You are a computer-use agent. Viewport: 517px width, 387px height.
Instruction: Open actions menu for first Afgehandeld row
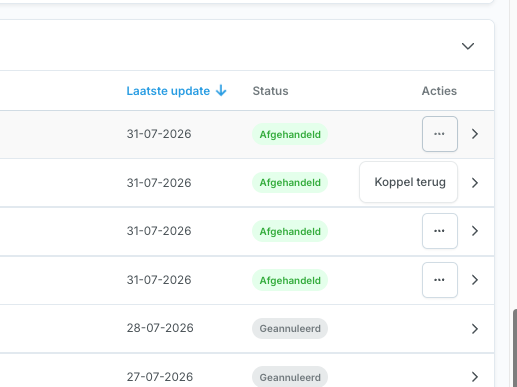click(x=440, y=134)
